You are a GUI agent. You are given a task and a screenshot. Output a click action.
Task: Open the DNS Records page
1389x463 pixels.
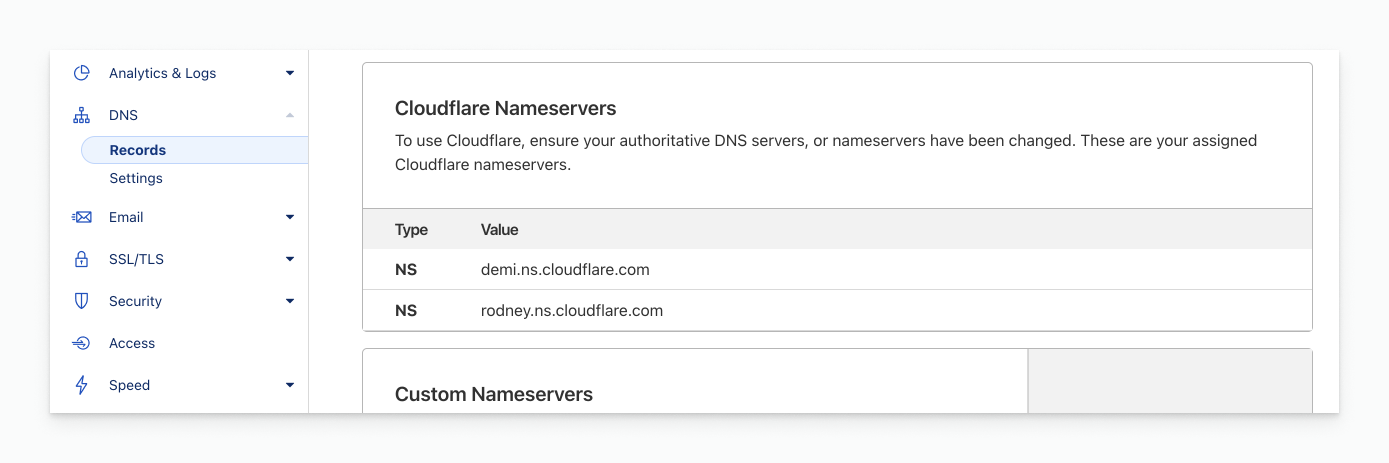pyautogui.click(x=194, y=150)
